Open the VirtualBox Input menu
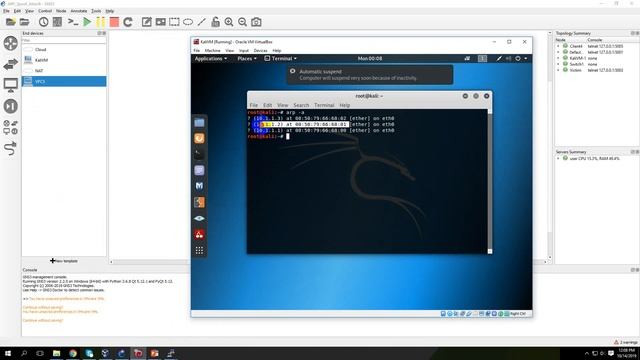This screenshot has height=360, width=640. [244, 51]
